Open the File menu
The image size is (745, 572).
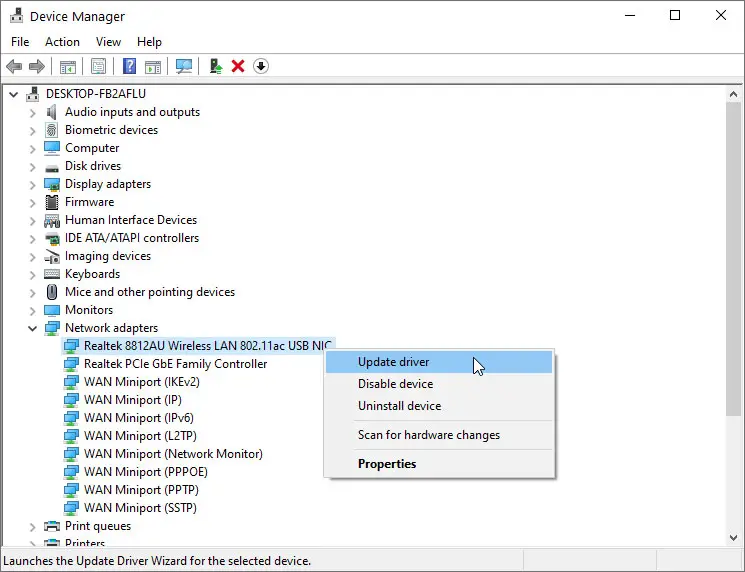tap(20, 42)
